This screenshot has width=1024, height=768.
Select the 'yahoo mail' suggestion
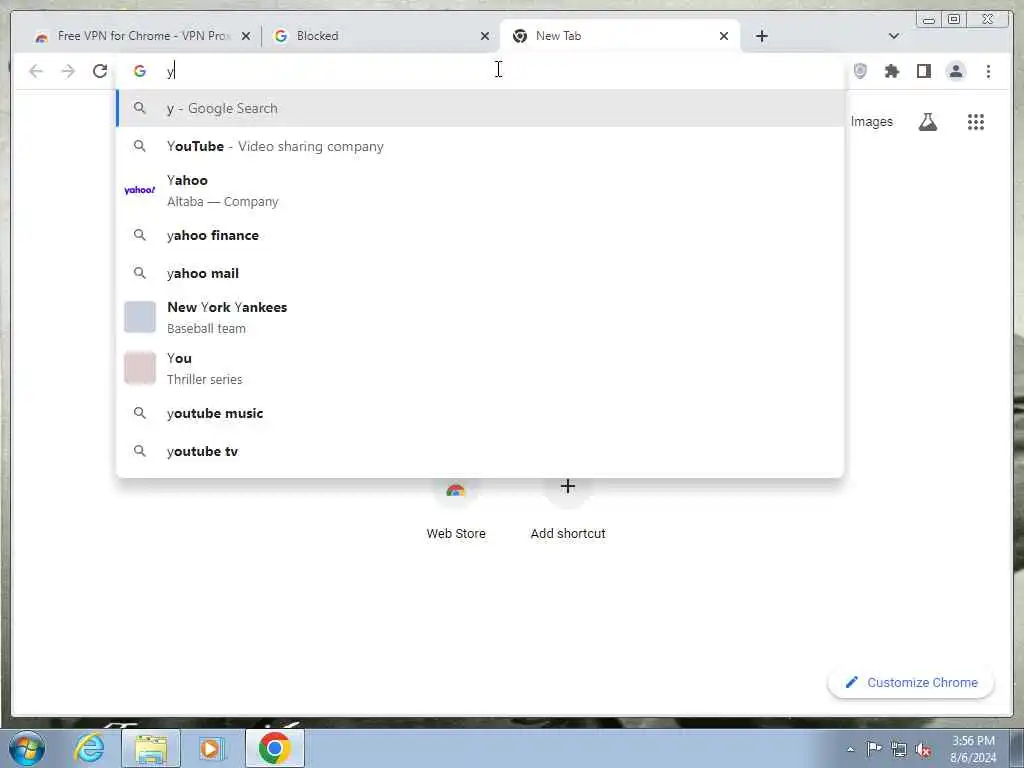(480, 273)
